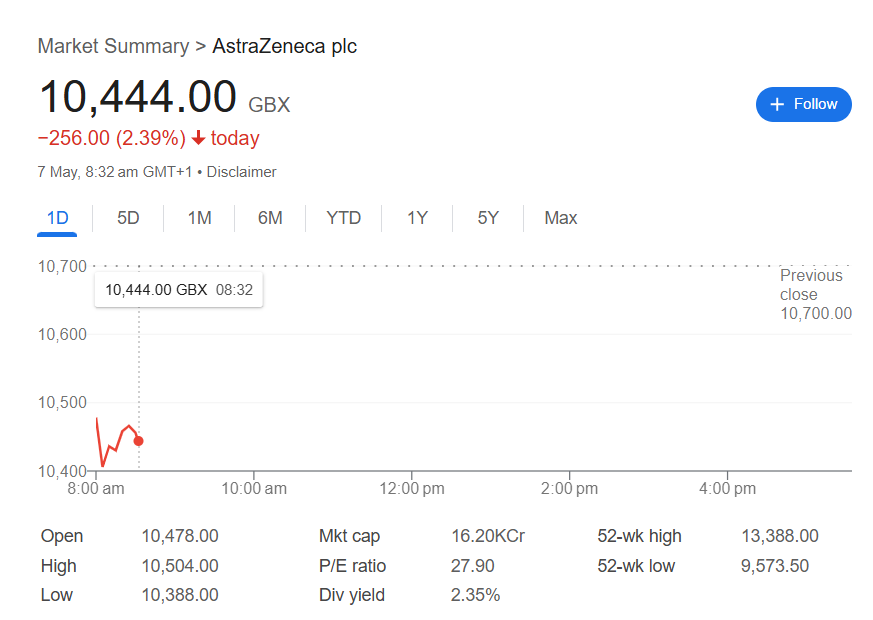
Task: Show the YTD chart view
Action: pos(344,218)
